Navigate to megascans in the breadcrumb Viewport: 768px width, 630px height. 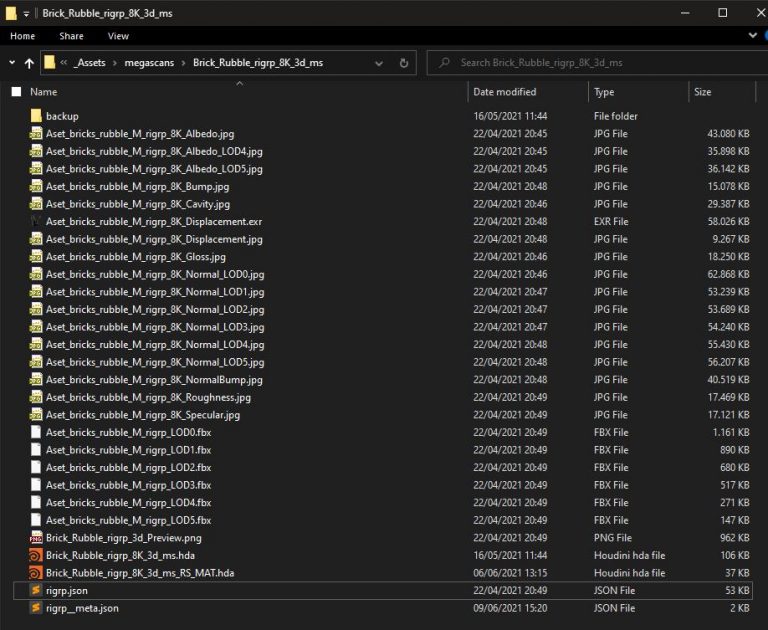(x=148, y=63)
